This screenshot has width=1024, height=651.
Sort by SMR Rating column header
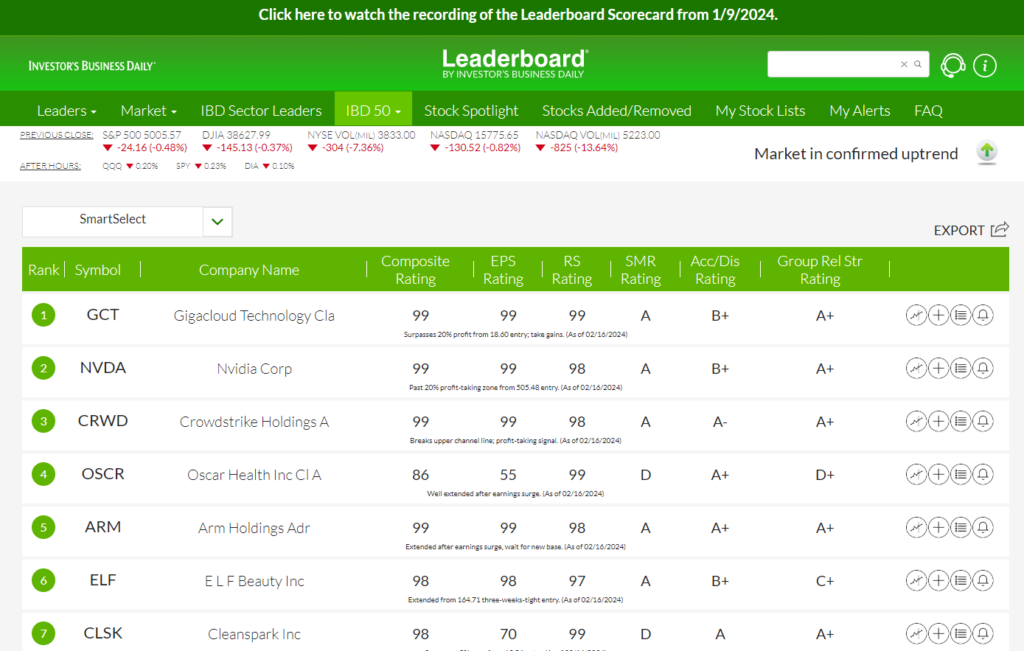click(641, 270)
